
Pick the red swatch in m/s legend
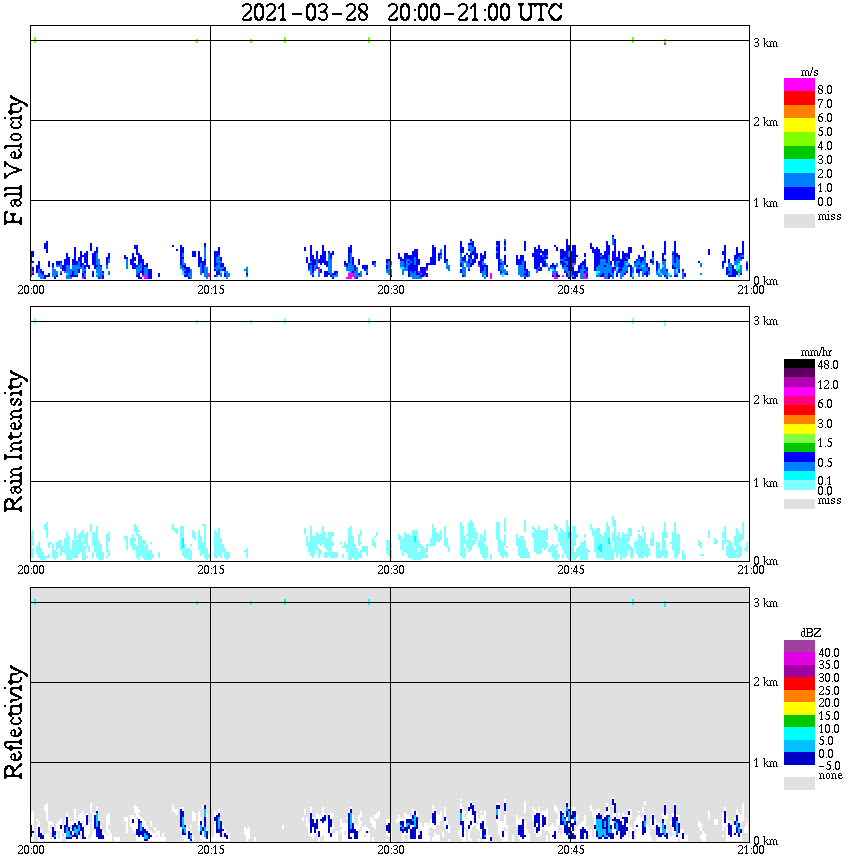pos(799,99)
